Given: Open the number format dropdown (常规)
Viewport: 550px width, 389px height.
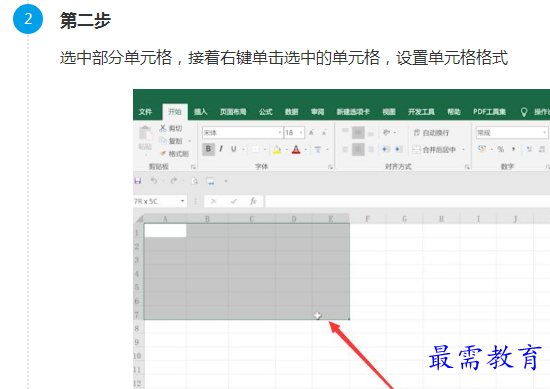Looking at the screenshot, I should pos(544,133).
